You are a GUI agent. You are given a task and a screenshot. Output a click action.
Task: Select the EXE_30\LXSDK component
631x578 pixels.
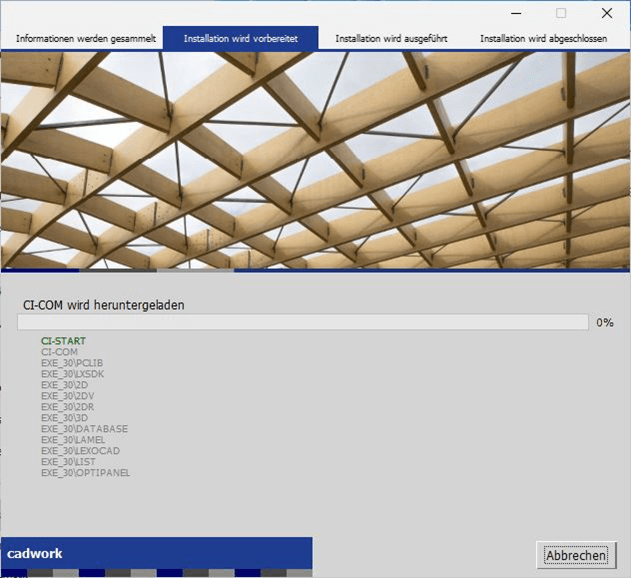72,374
